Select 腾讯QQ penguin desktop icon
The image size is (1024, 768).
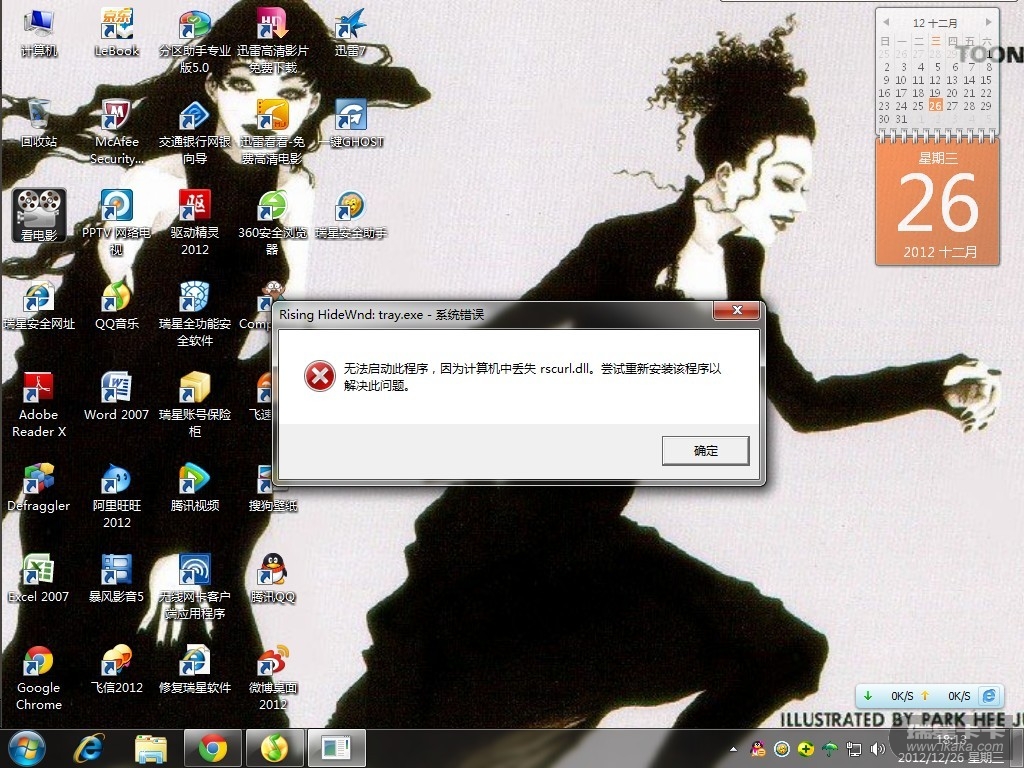(273, 579)
